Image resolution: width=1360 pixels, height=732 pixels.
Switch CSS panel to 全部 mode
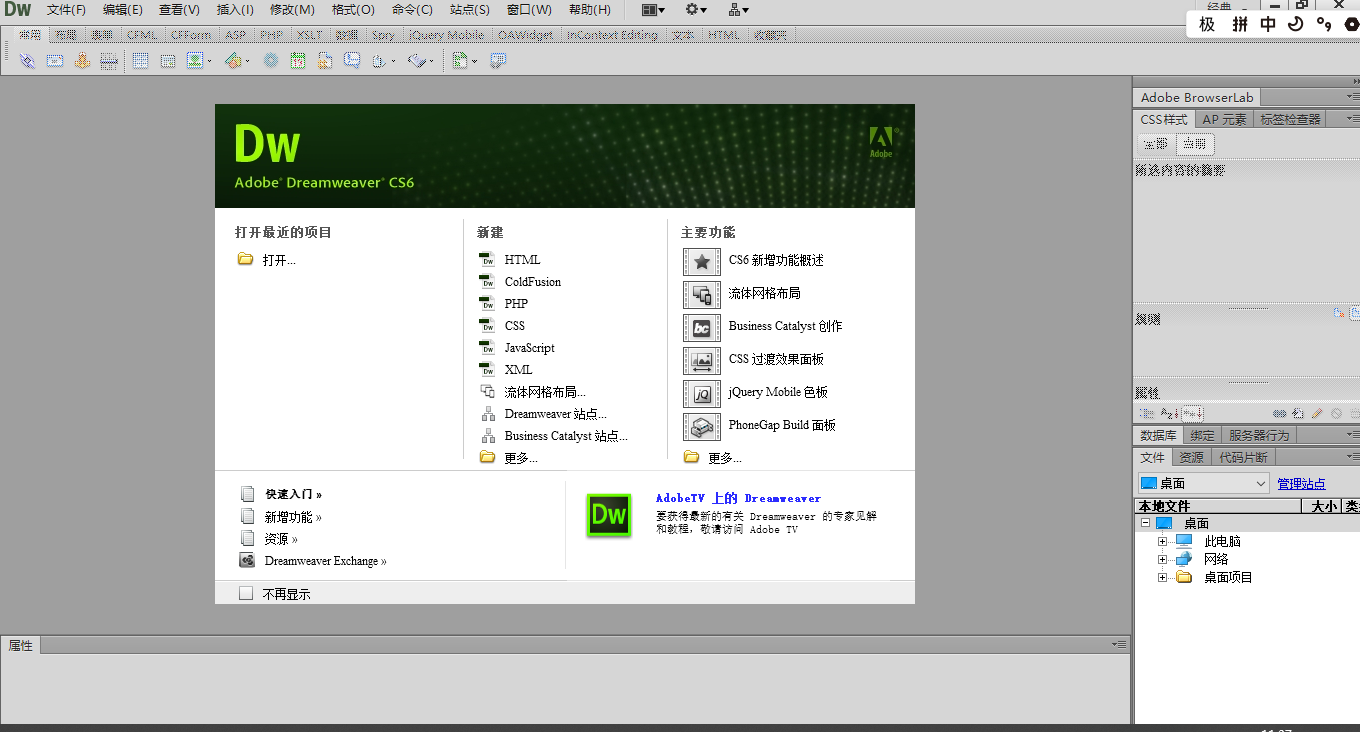[1156, 144]
